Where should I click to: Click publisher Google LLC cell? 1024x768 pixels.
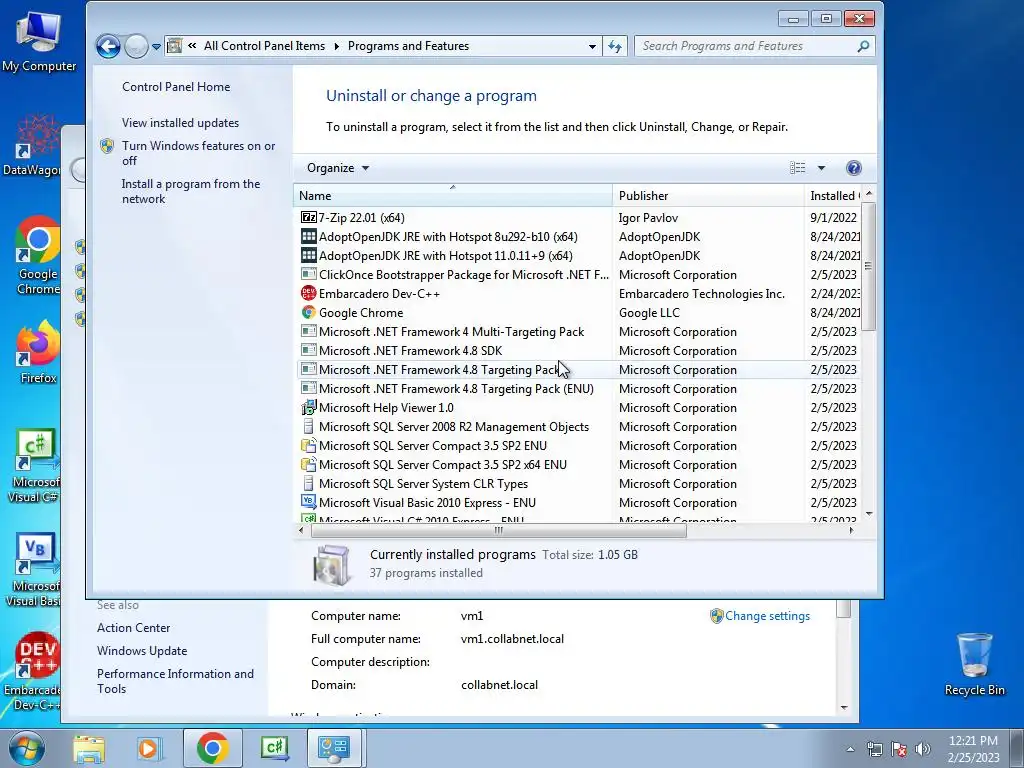[x=649, y=312]
